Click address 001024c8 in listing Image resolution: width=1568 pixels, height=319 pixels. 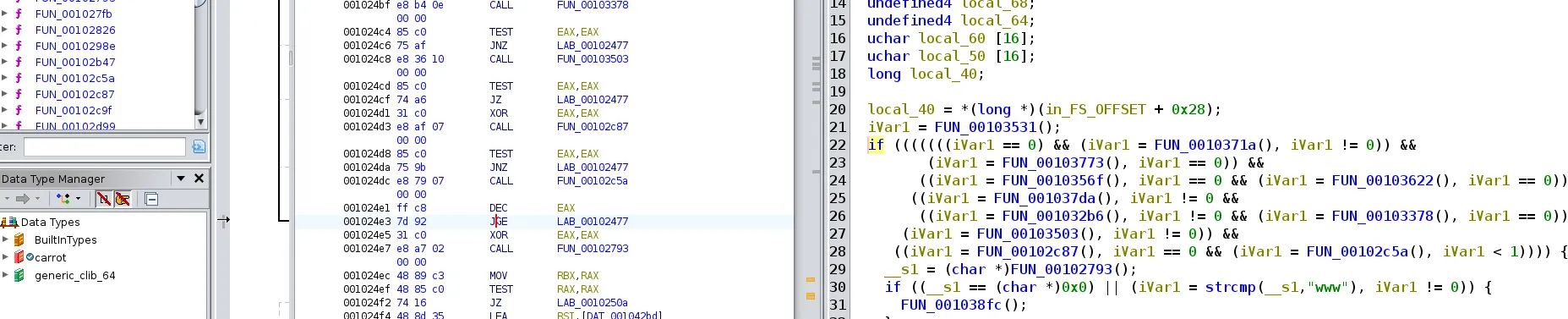(367, 59)
